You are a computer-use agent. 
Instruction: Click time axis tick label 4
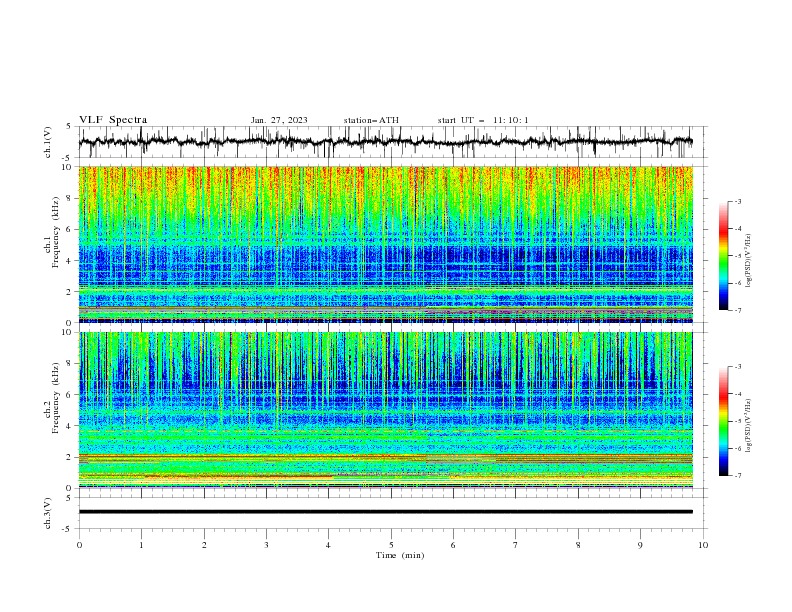coord(329,545)
